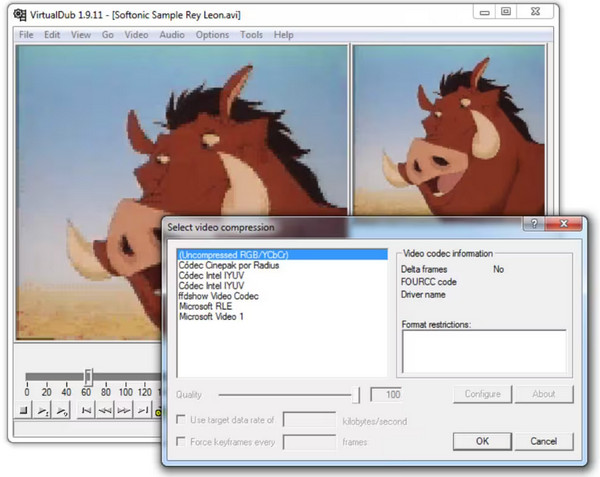Click the Cancel button
600x477 pixels.
544,441
